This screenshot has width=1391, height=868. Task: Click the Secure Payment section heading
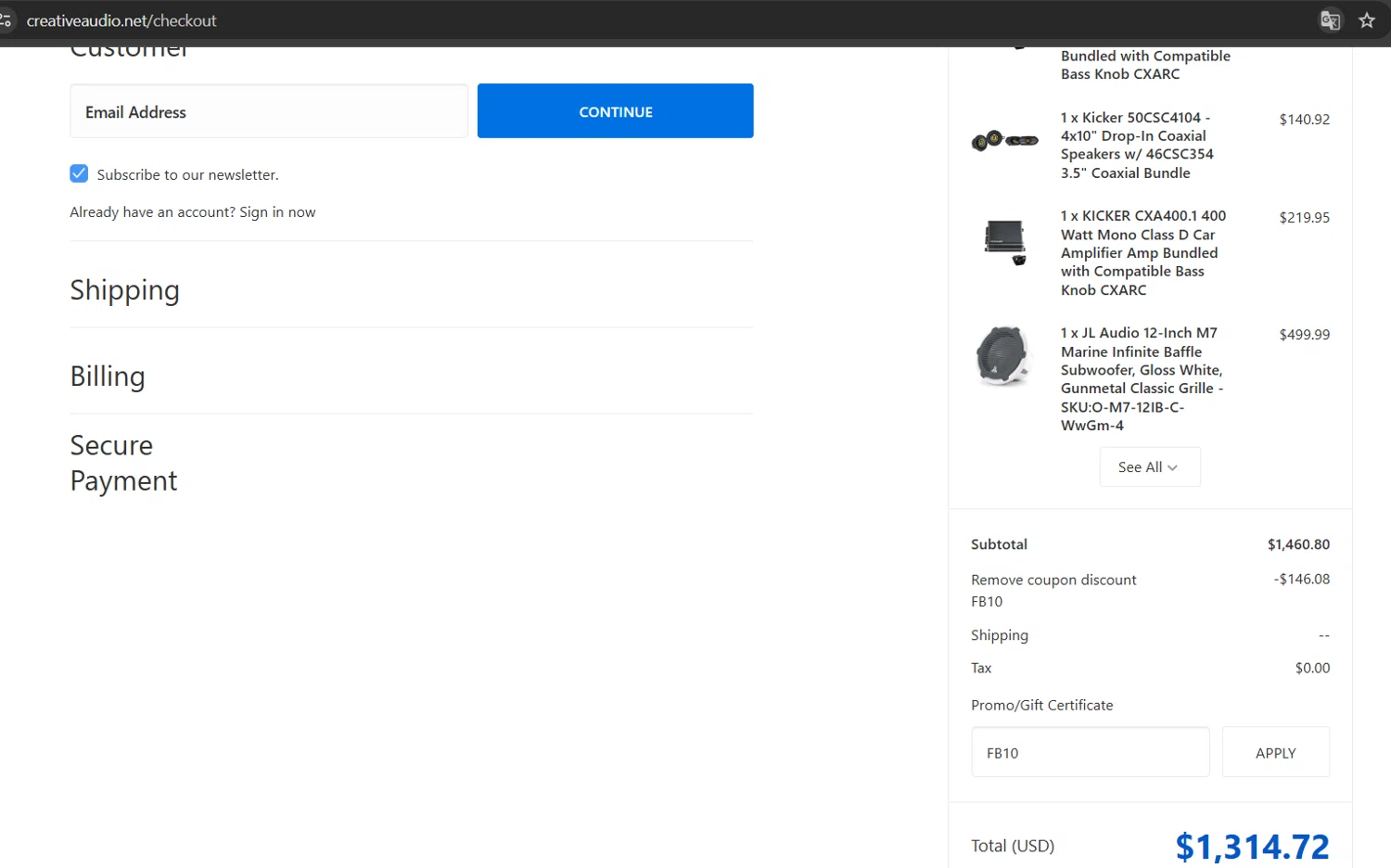(x=123, y=463)
